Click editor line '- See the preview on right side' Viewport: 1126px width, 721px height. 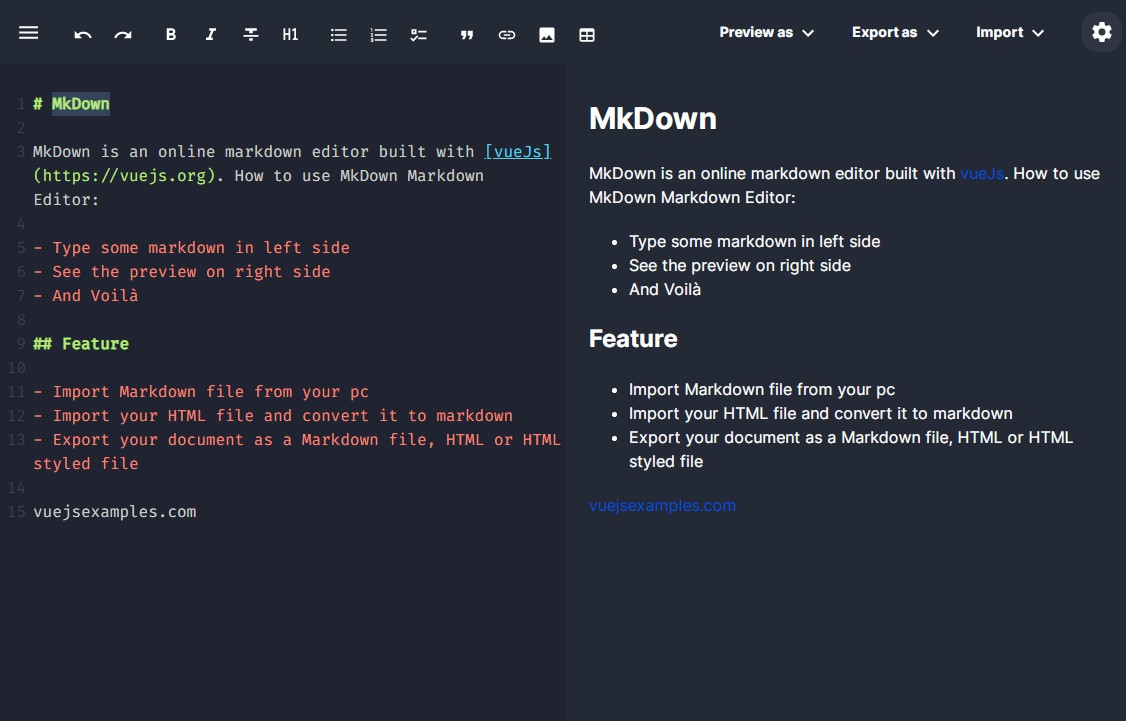(182, 271)
